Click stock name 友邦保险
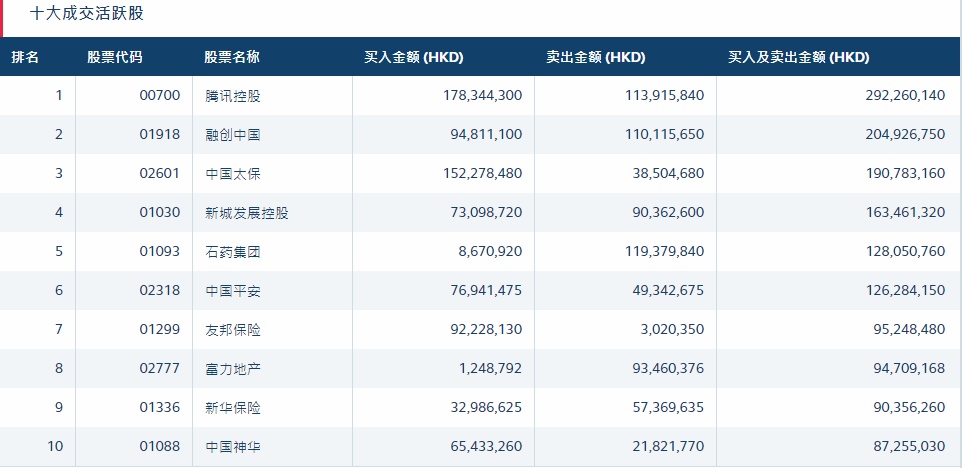 point(233,330)
